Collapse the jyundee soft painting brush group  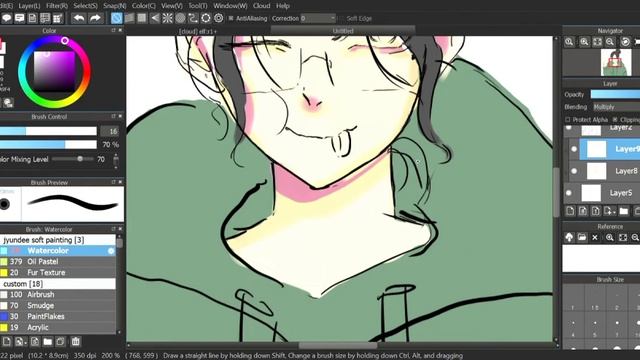(58, 240)
